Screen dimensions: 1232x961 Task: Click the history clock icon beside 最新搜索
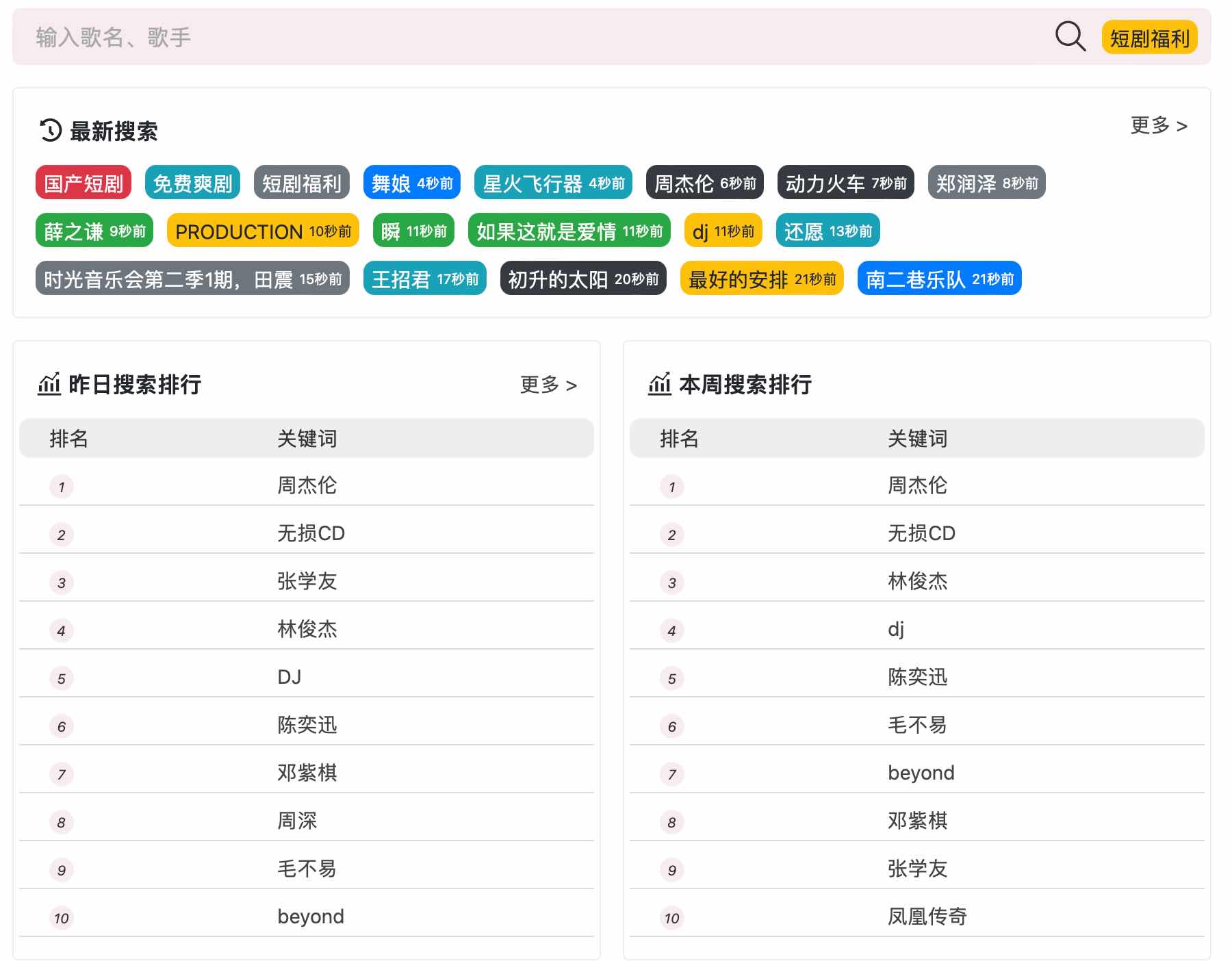[x=51, y=130]
